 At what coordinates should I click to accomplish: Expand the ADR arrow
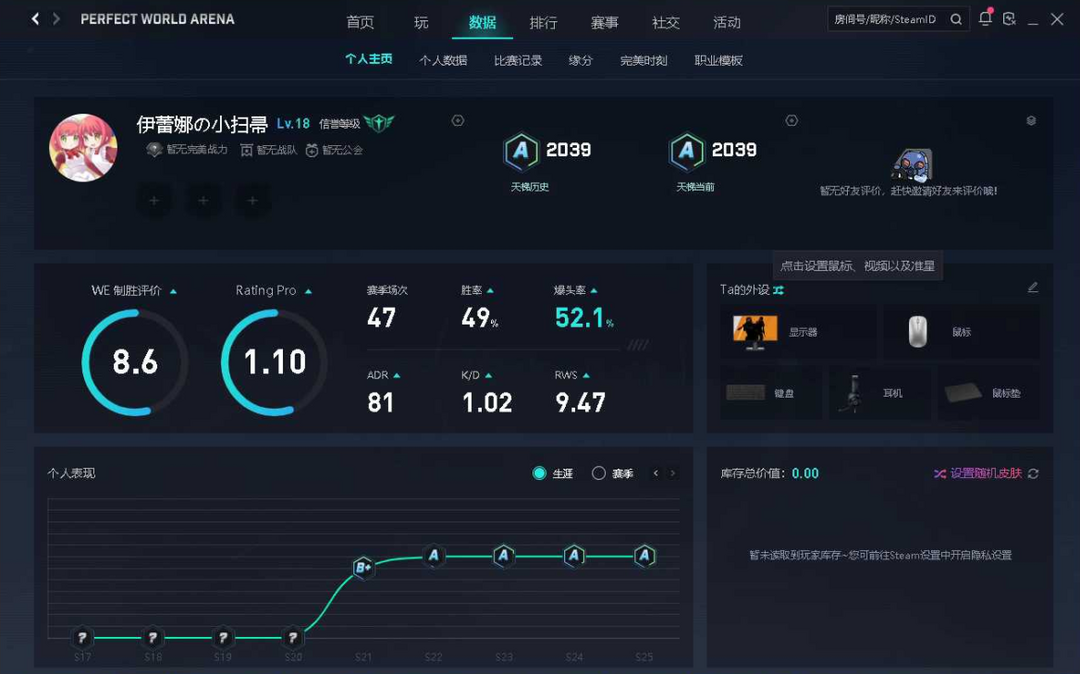397,376
